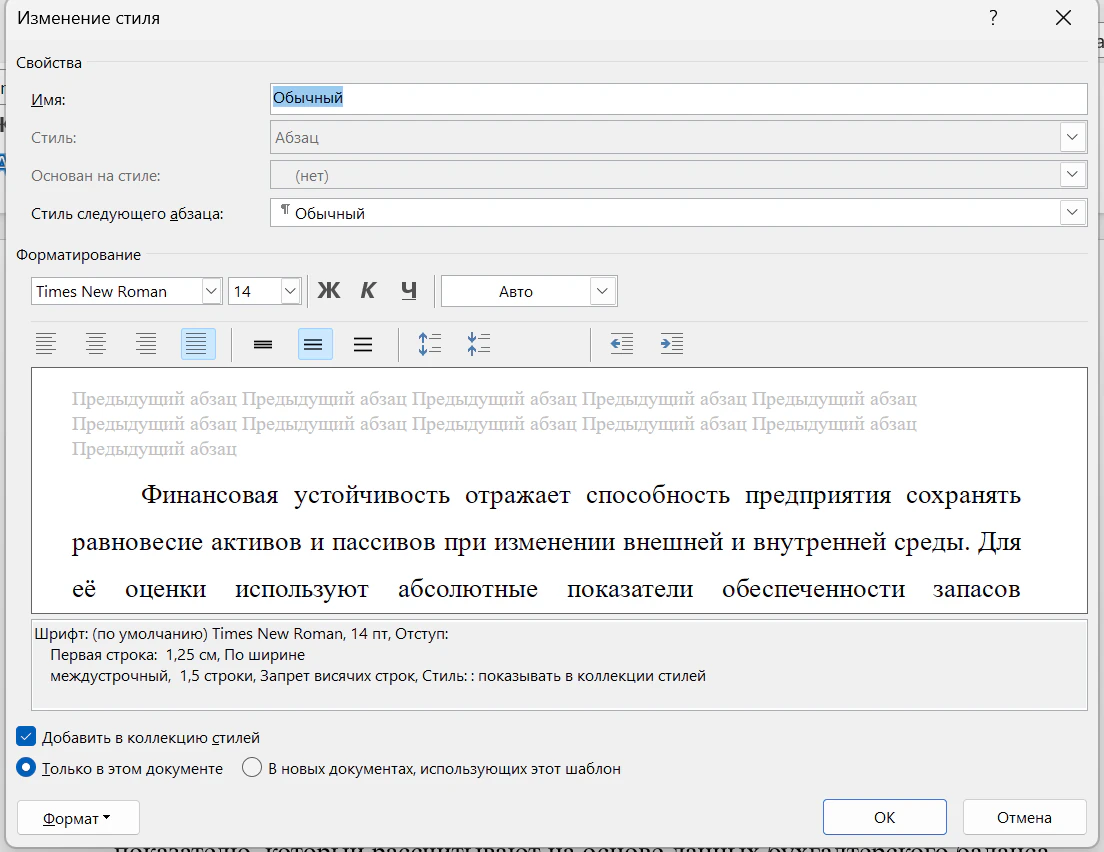
Task: Increase paragraph spacing
Action: (429, 344)
